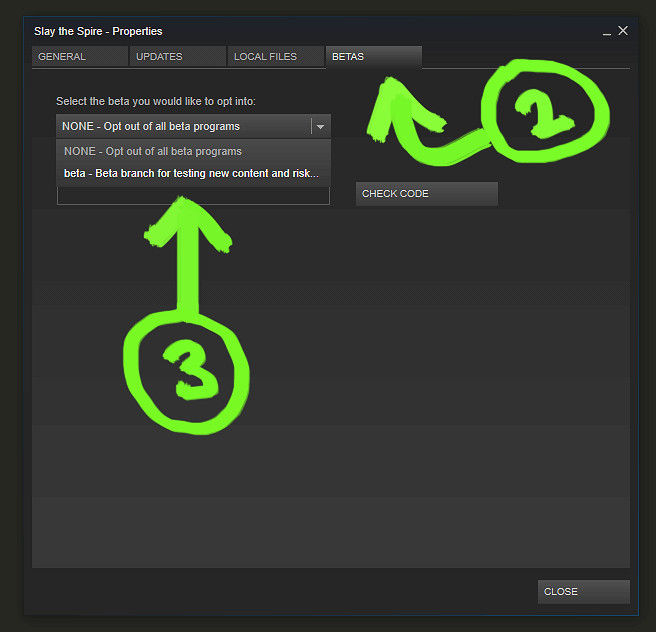The height and width of the screenshot is (632, 656).
Task: Click the beta dropdown arrow
Action: [x=320, y=126]
